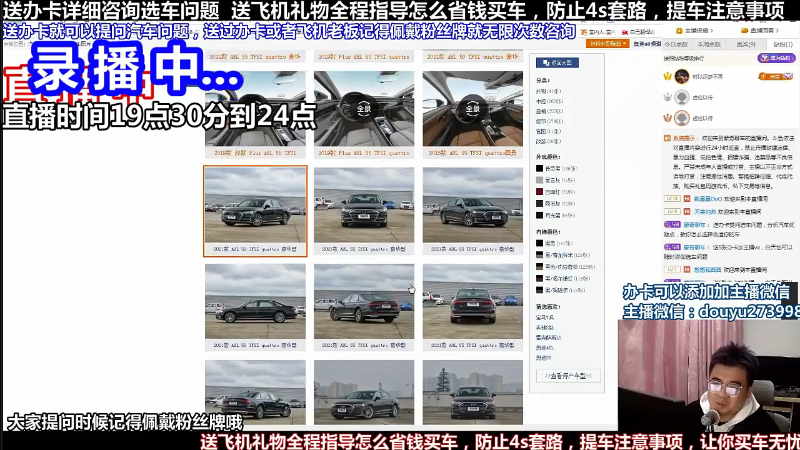800x450 pixels.
Task: Open the side profile sedan thumbnail
Action: [255, 302]
